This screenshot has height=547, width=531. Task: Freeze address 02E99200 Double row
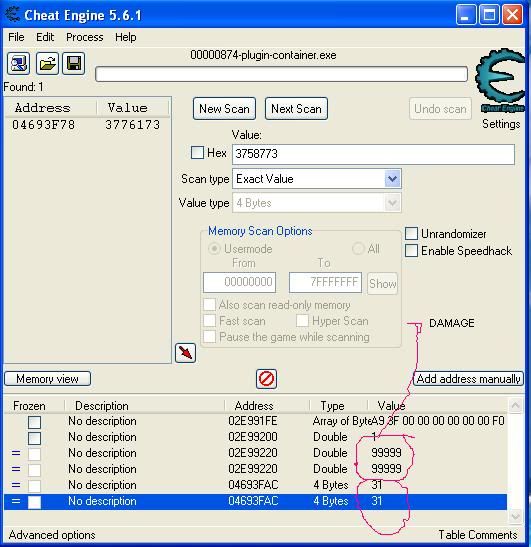click(34, 438)
